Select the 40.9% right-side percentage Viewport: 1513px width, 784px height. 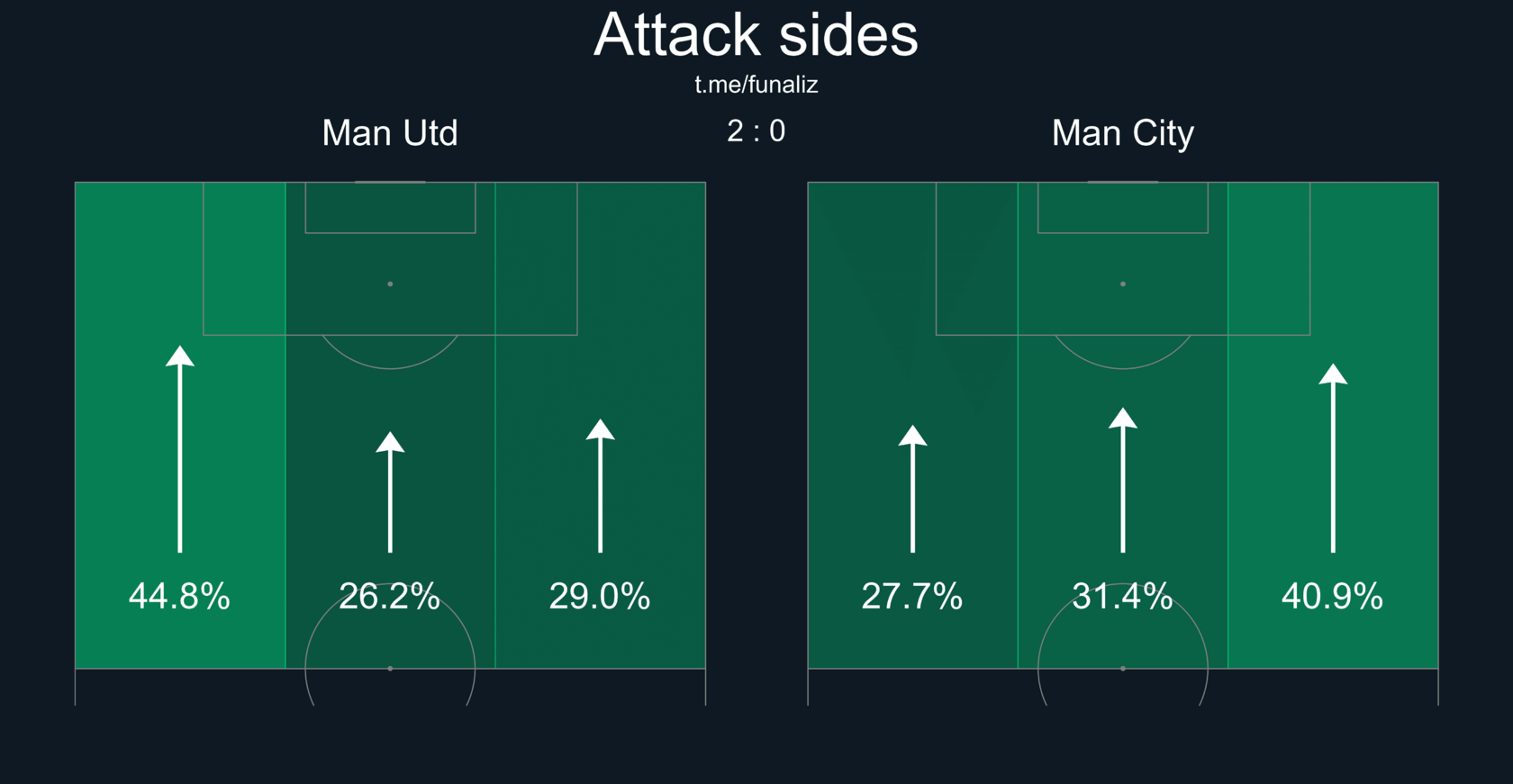tap(1332, 596)
